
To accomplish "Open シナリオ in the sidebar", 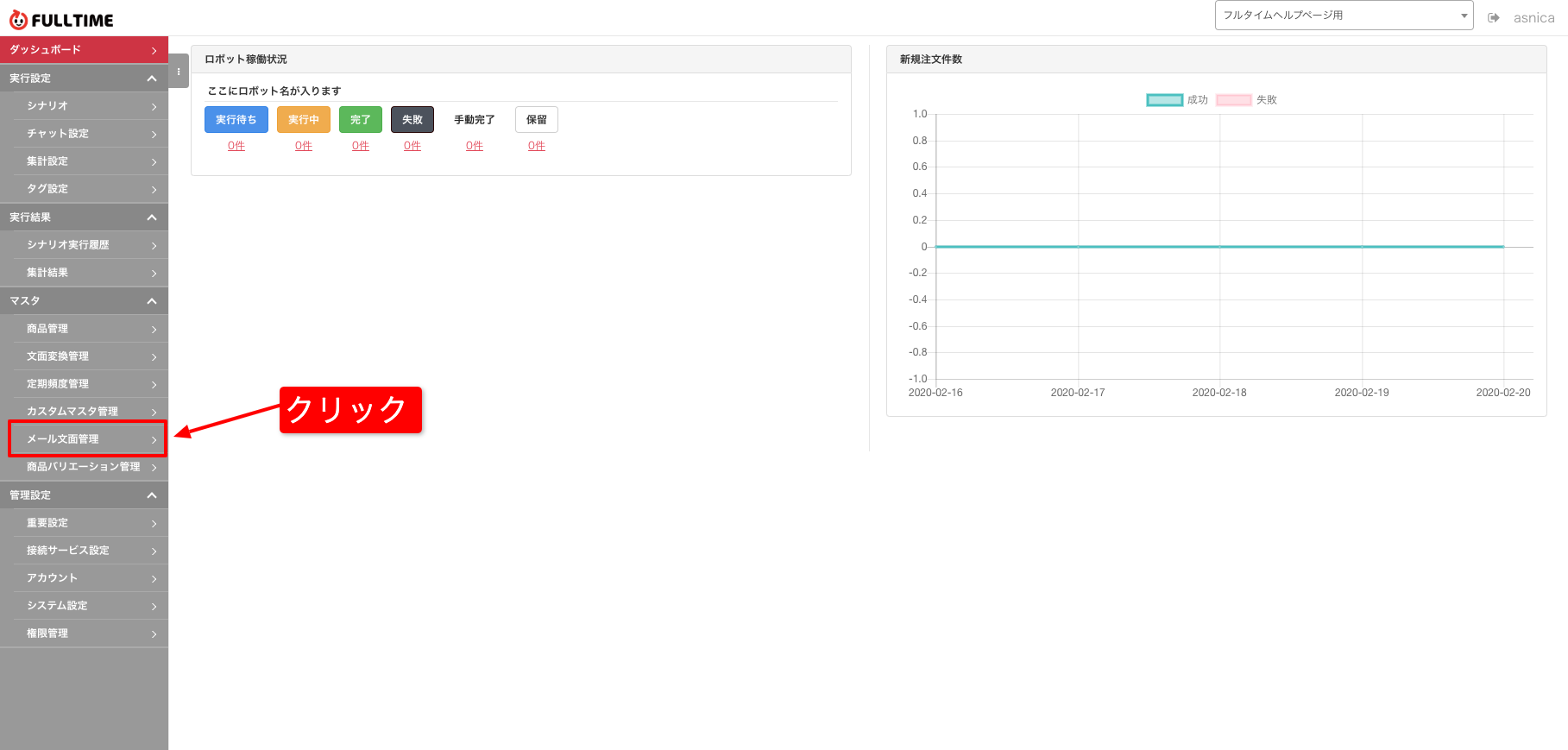I will pyautogui.click(x=84, y=106).
